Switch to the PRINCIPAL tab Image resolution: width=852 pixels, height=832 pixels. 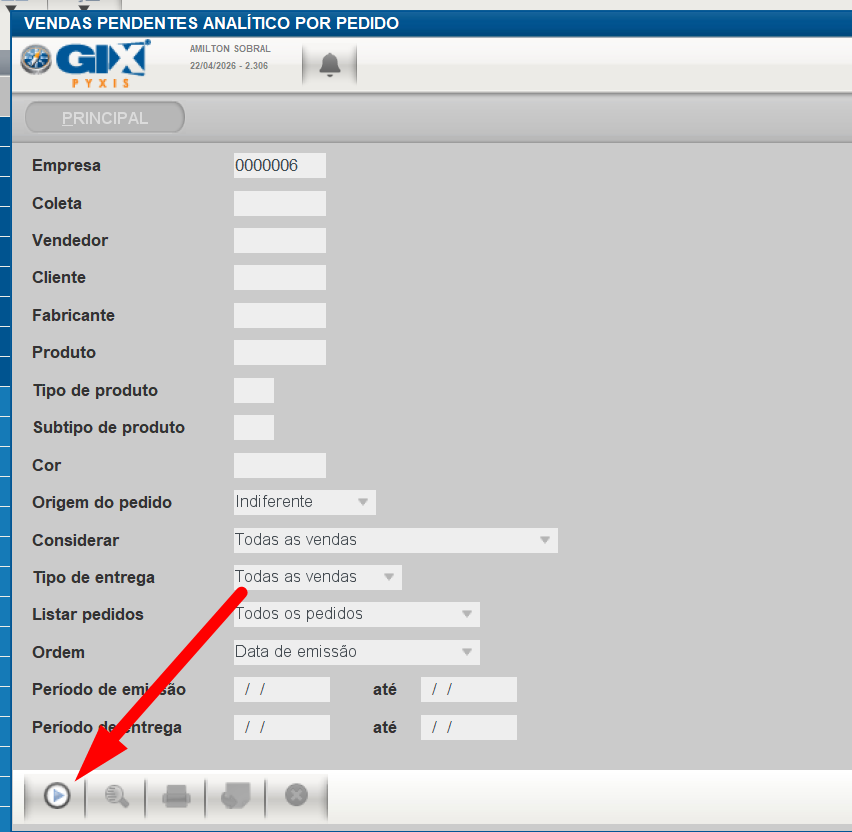(105, 118)
